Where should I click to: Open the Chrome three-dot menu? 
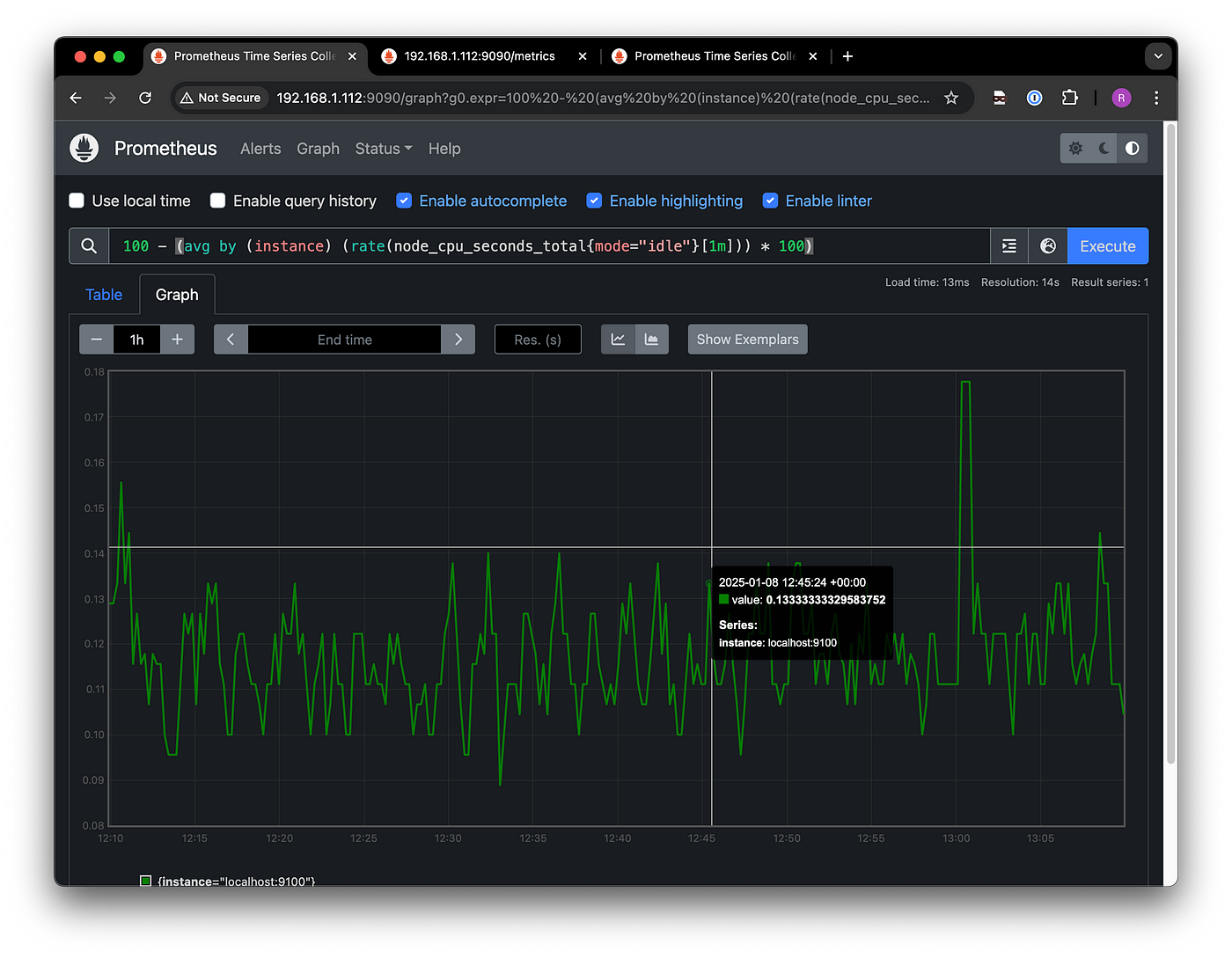(1156, 98)
